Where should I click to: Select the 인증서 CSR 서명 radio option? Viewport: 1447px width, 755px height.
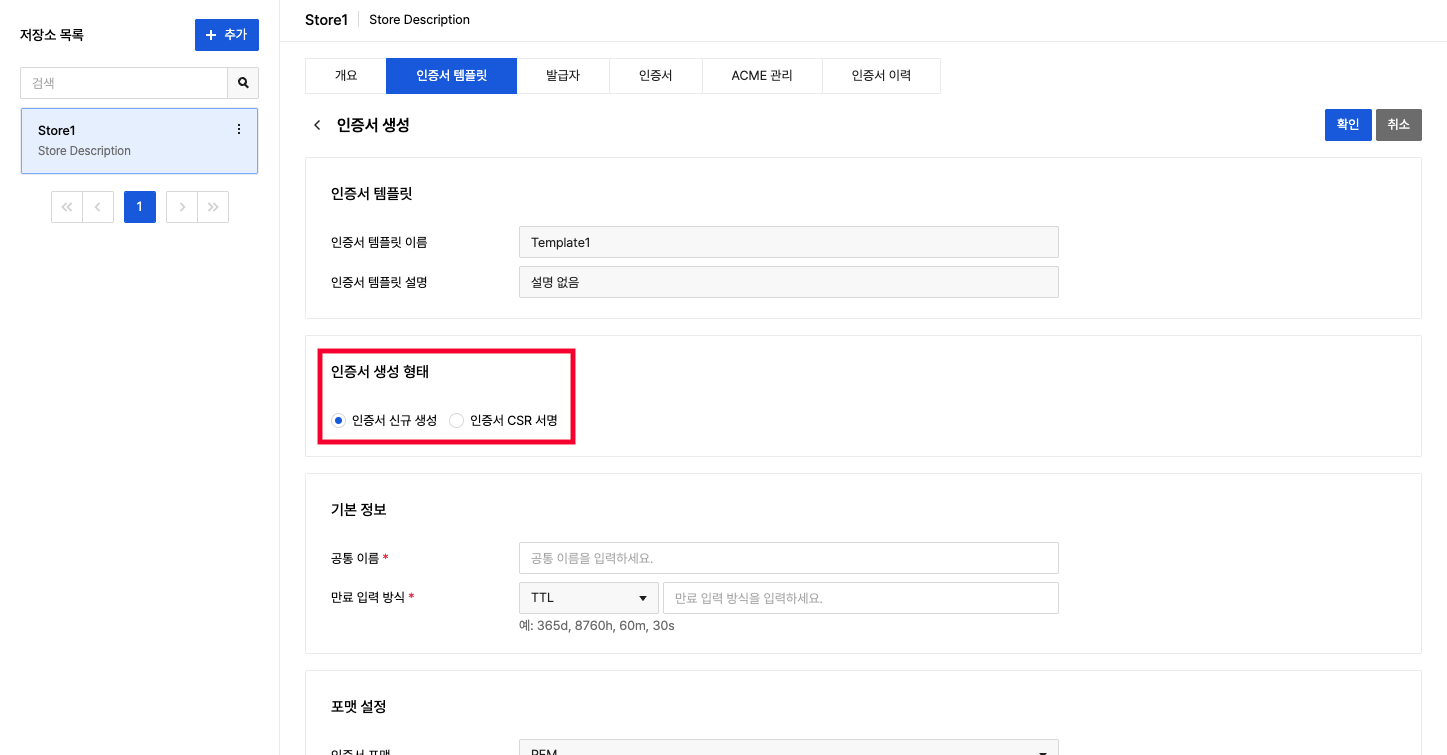(x=457, y=421)
